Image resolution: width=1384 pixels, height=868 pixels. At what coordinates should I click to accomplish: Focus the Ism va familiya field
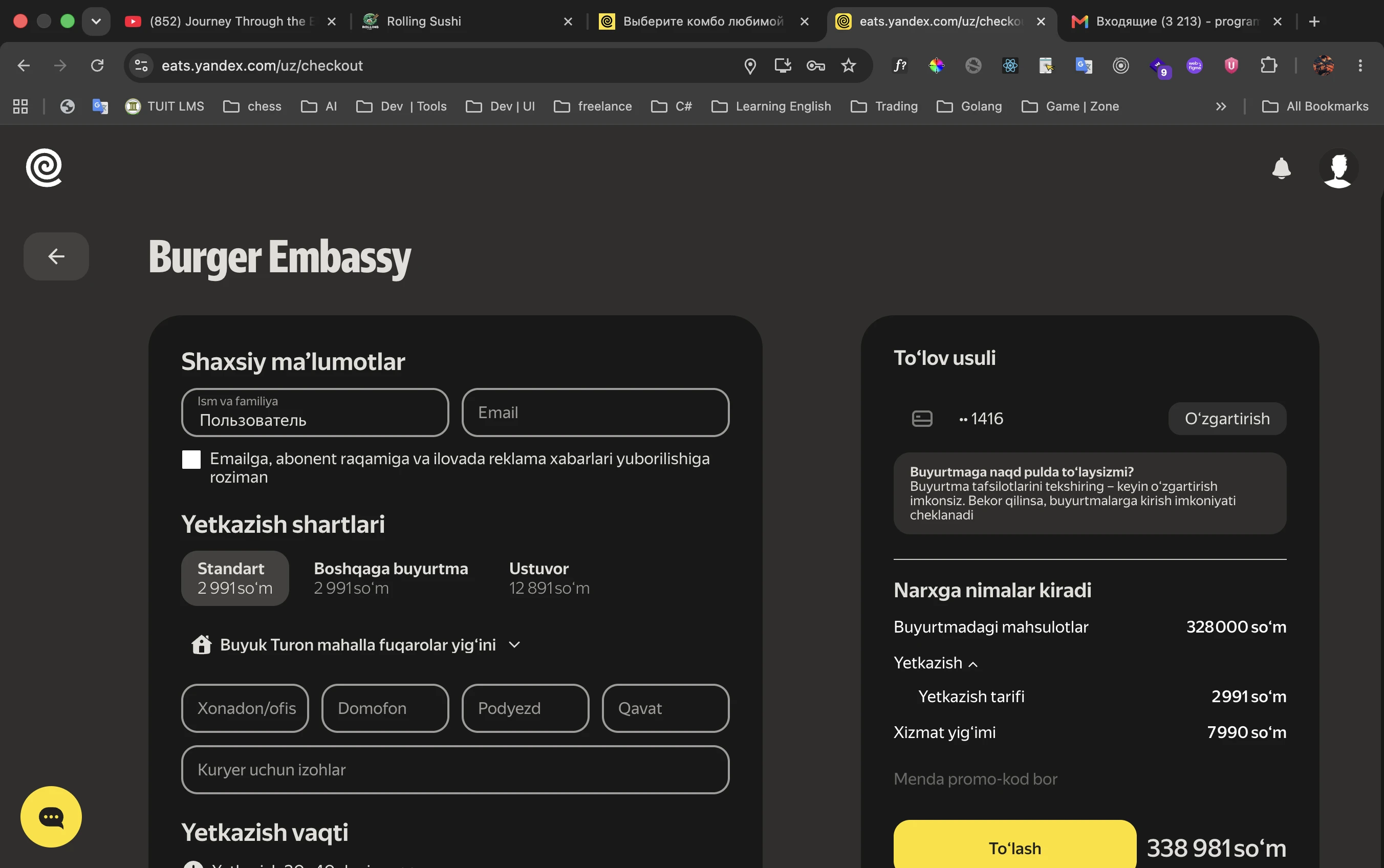click(x=315, y=412)
